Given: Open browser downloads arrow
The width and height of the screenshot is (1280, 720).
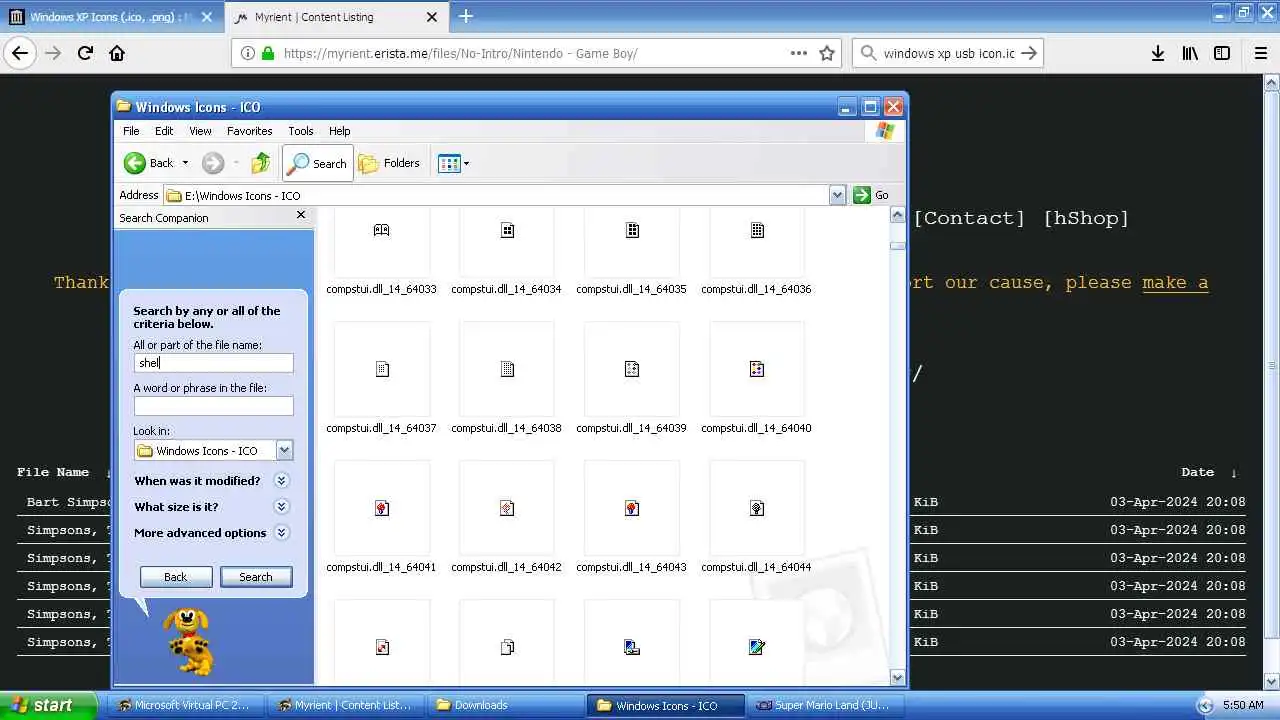Looking at the screenshot, I should [1158, 53].
